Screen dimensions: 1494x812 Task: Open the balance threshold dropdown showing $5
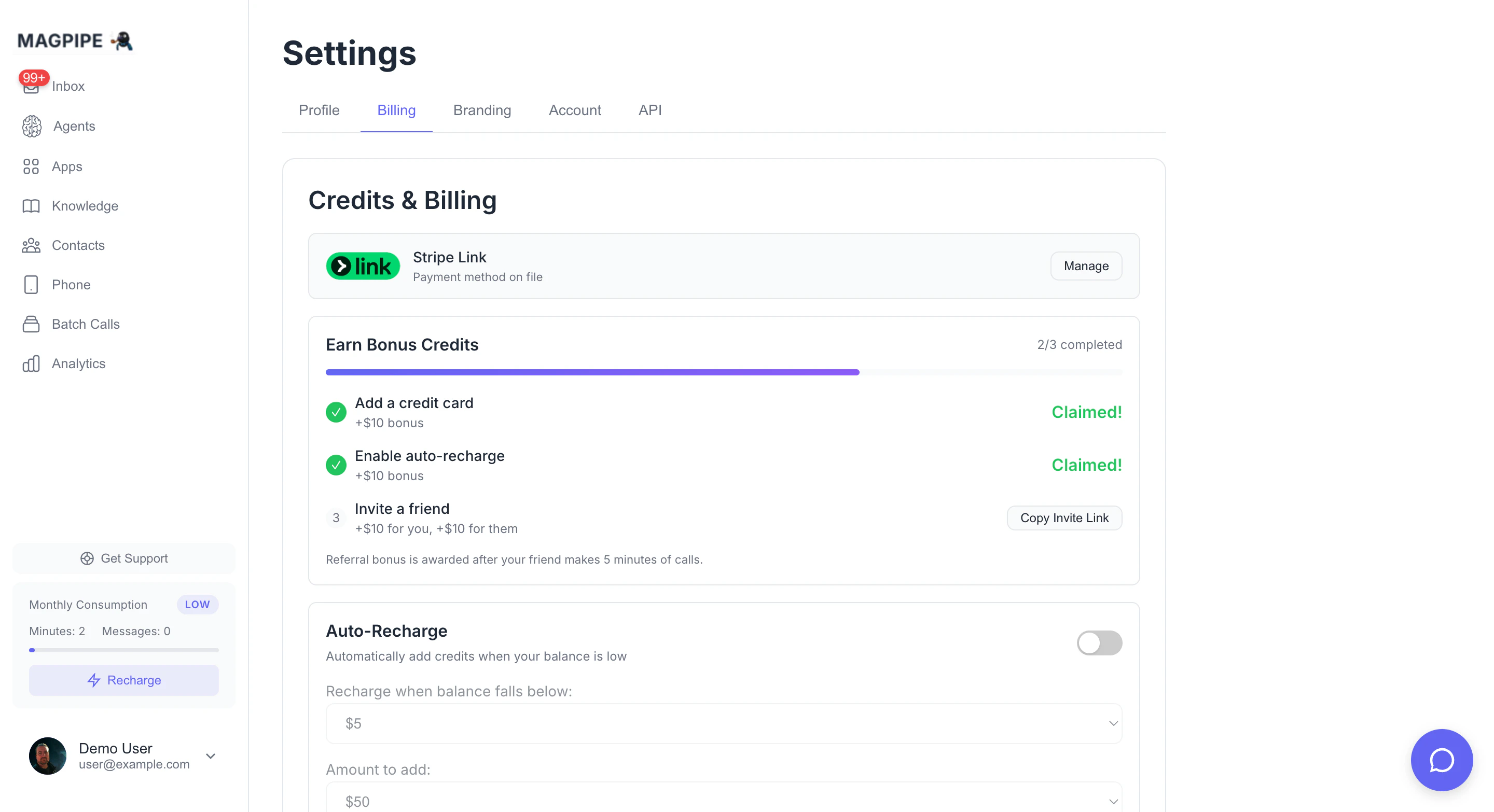coord(723,723)
